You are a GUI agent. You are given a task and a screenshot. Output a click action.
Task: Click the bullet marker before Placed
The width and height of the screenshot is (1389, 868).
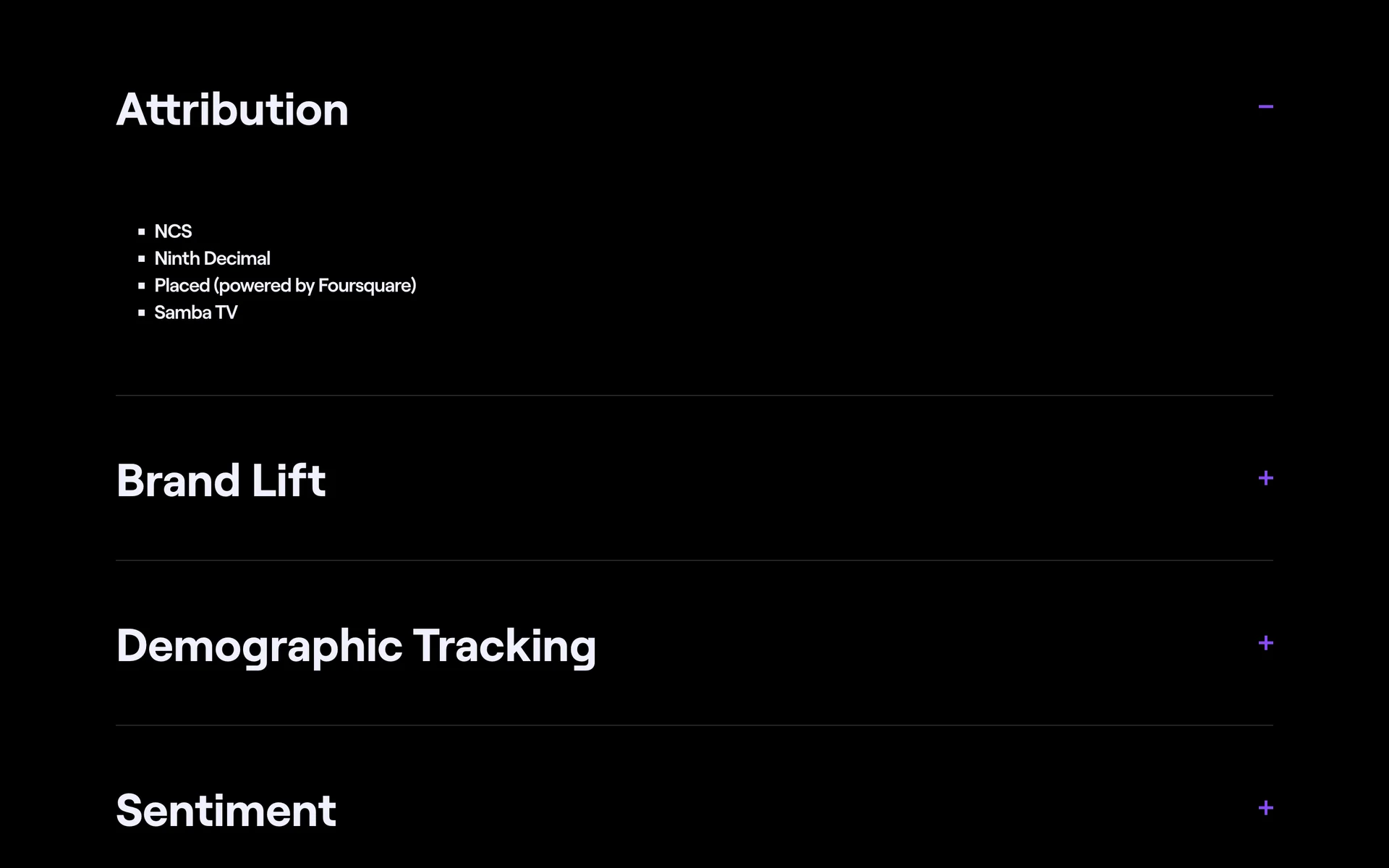point(142,286)
